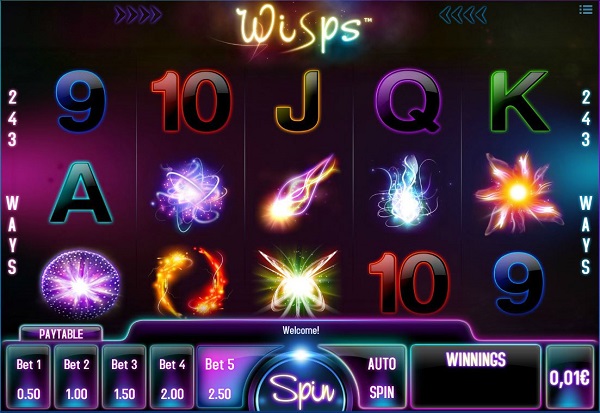600x413 pixels.
Task: Open the PAYTABLE tab
Action: click(x=61, y=334)
